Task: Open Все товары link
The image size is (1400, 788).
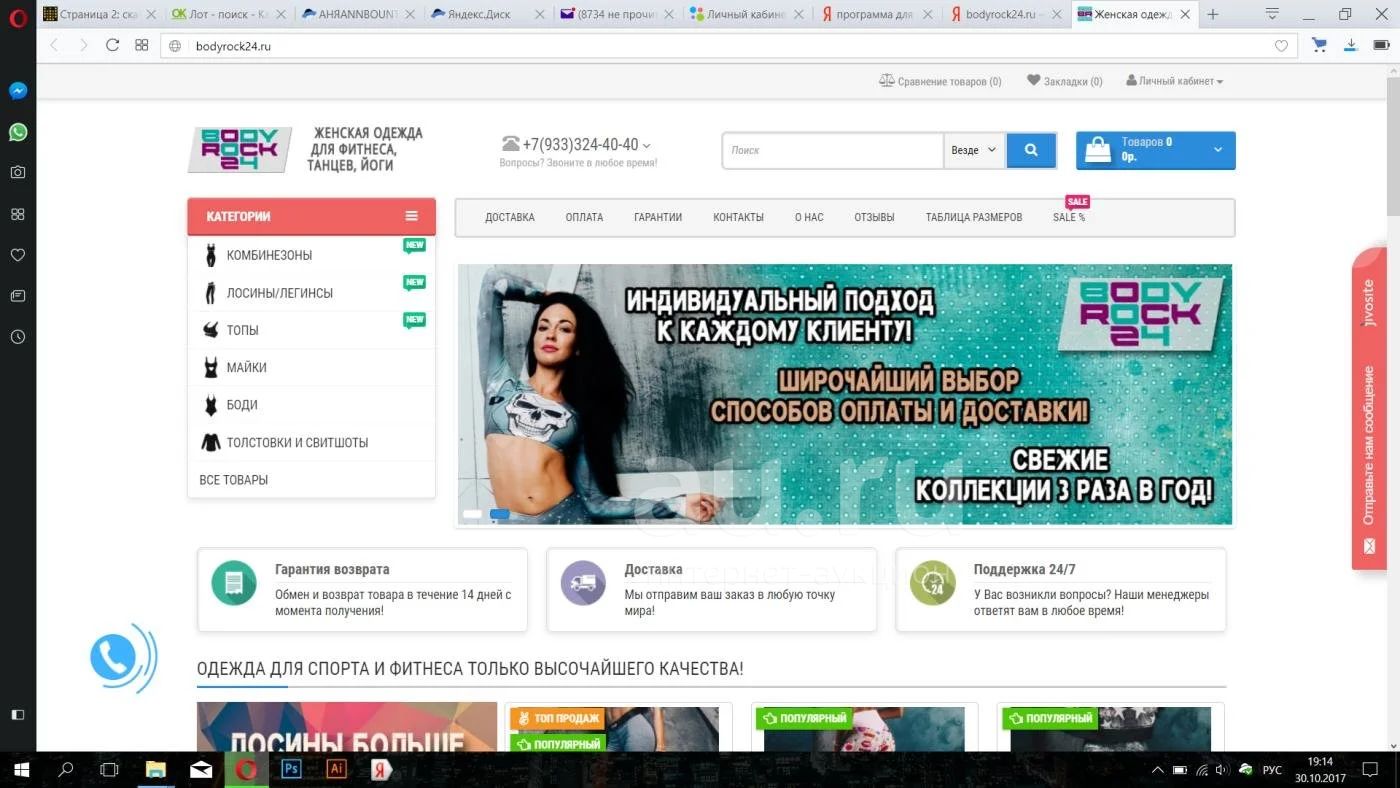Action: [233, 480]
